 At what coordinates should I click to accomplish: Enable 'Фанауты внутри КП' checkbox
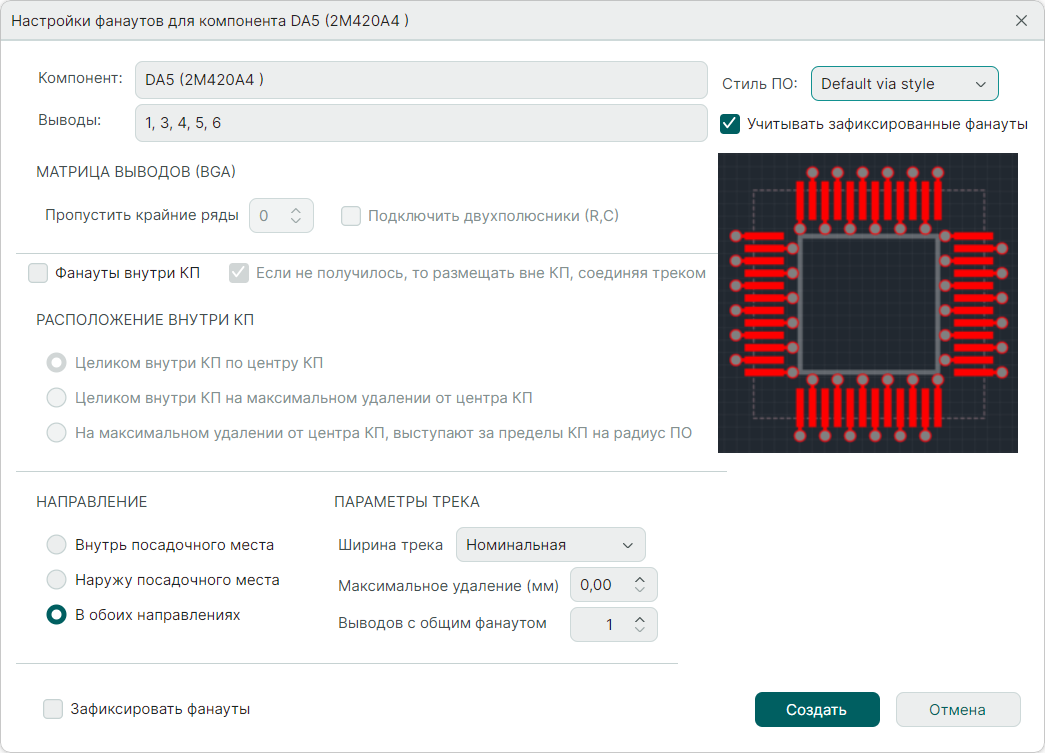coord(38,273)
